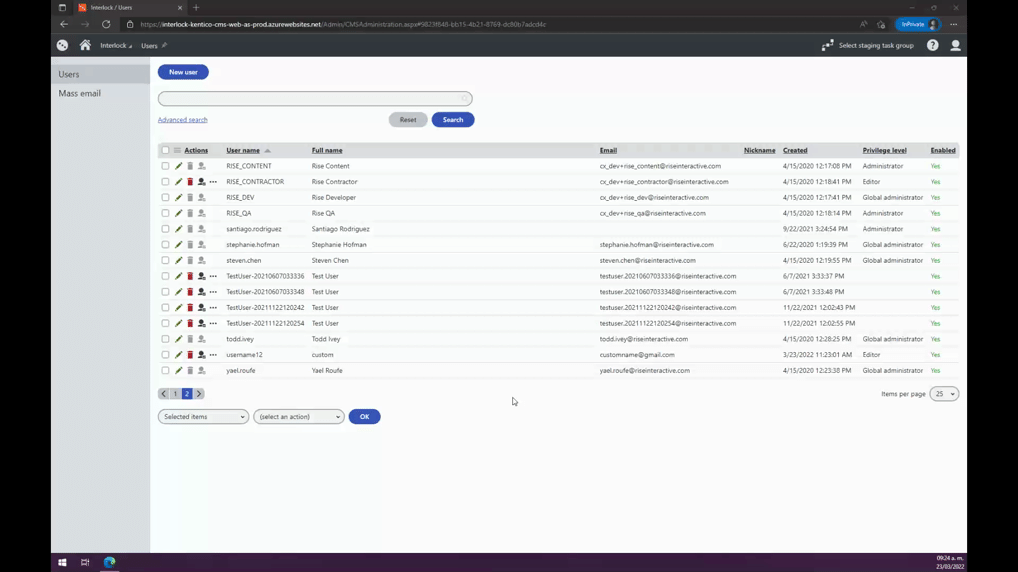Delete TestUser-20211122120254 with trash icon

(x=190, y=323)
